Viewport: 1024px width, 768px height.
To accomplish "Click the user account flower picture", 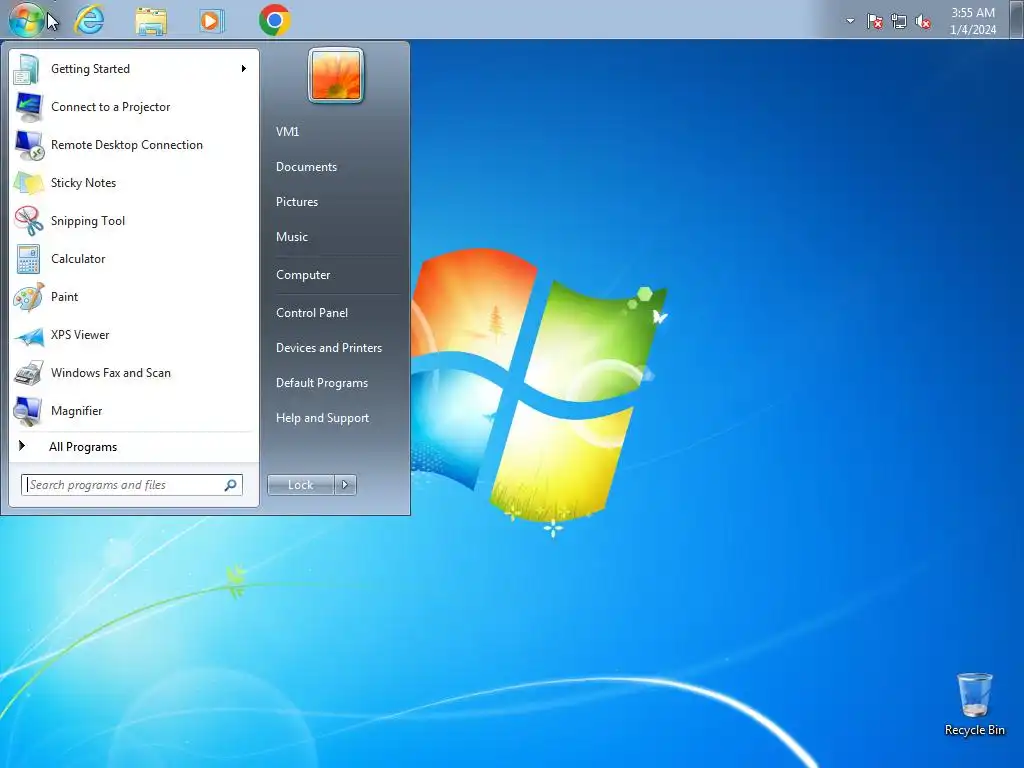I will click(x=336, y=75).
